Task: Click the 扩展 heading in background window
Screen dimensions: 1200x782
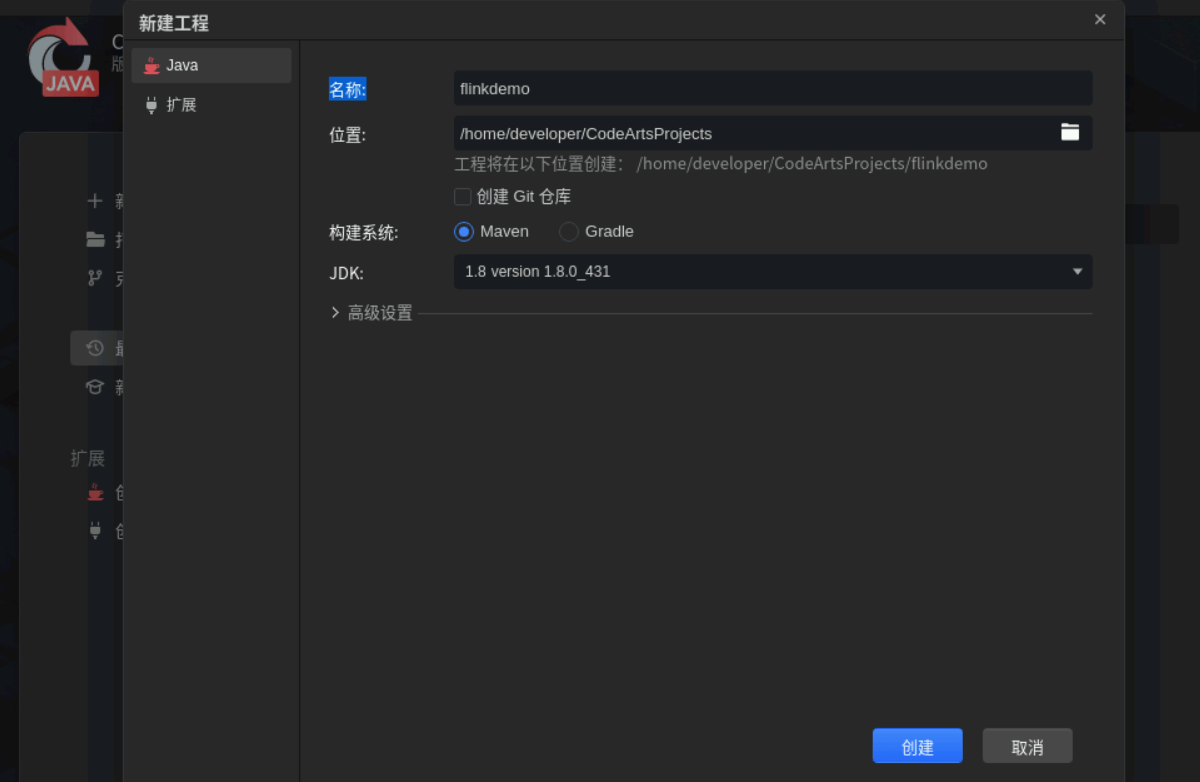Action: 88,459
